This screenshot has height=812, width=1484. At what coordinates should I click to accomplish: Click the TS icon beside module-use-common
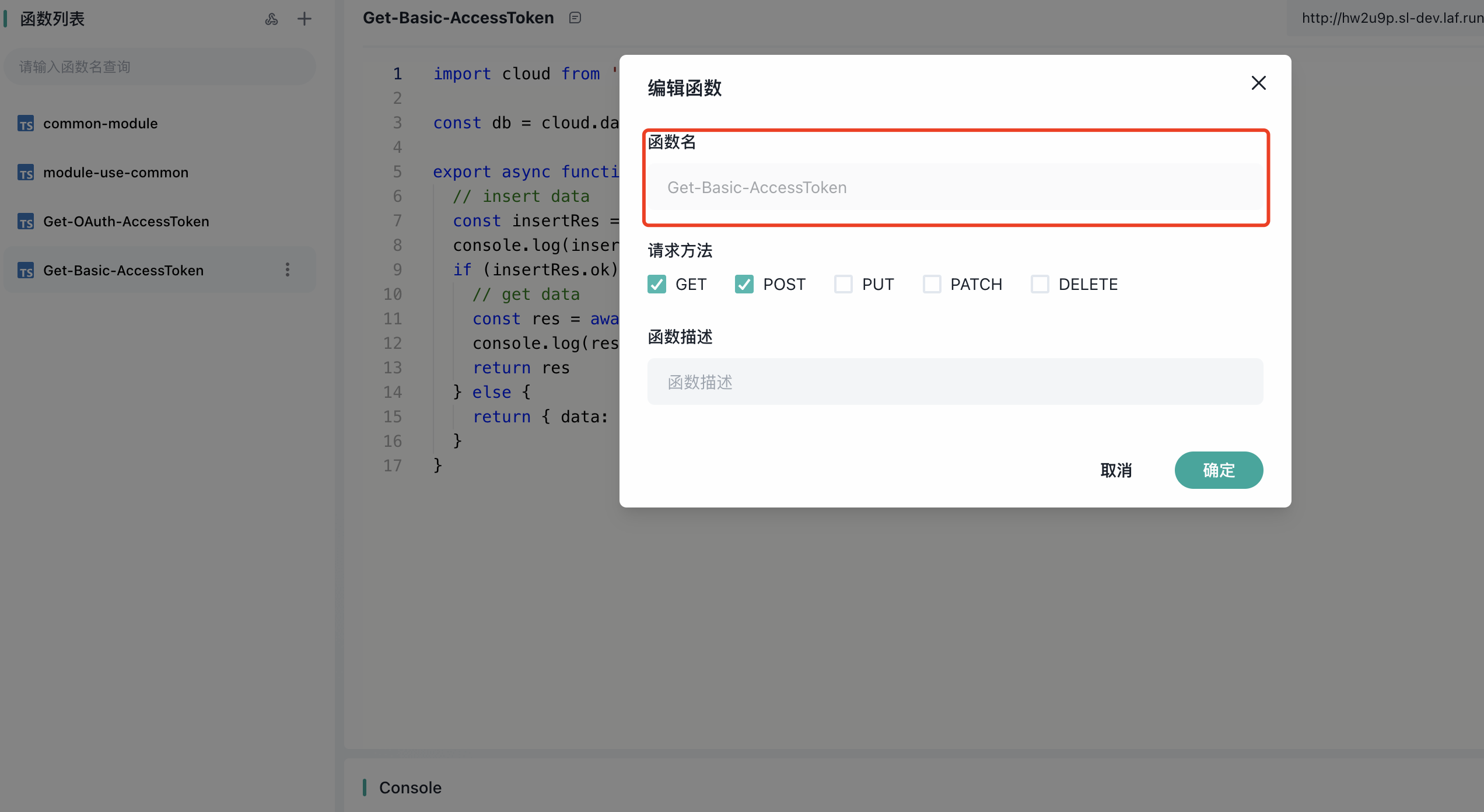pos(25,172)
